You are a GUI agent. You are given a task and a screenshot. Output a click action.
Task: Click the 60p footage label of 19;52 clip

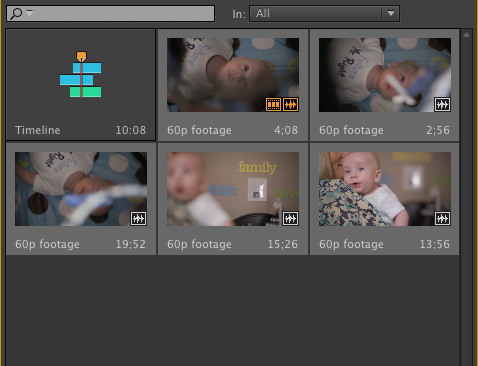point(47,244)
